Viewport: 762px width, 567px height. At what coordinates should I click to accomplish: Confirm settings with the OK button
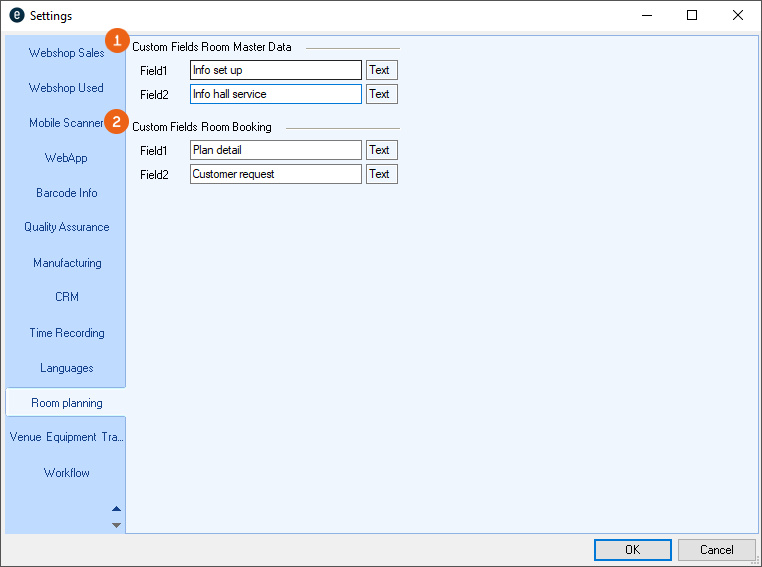click(632, 550)
